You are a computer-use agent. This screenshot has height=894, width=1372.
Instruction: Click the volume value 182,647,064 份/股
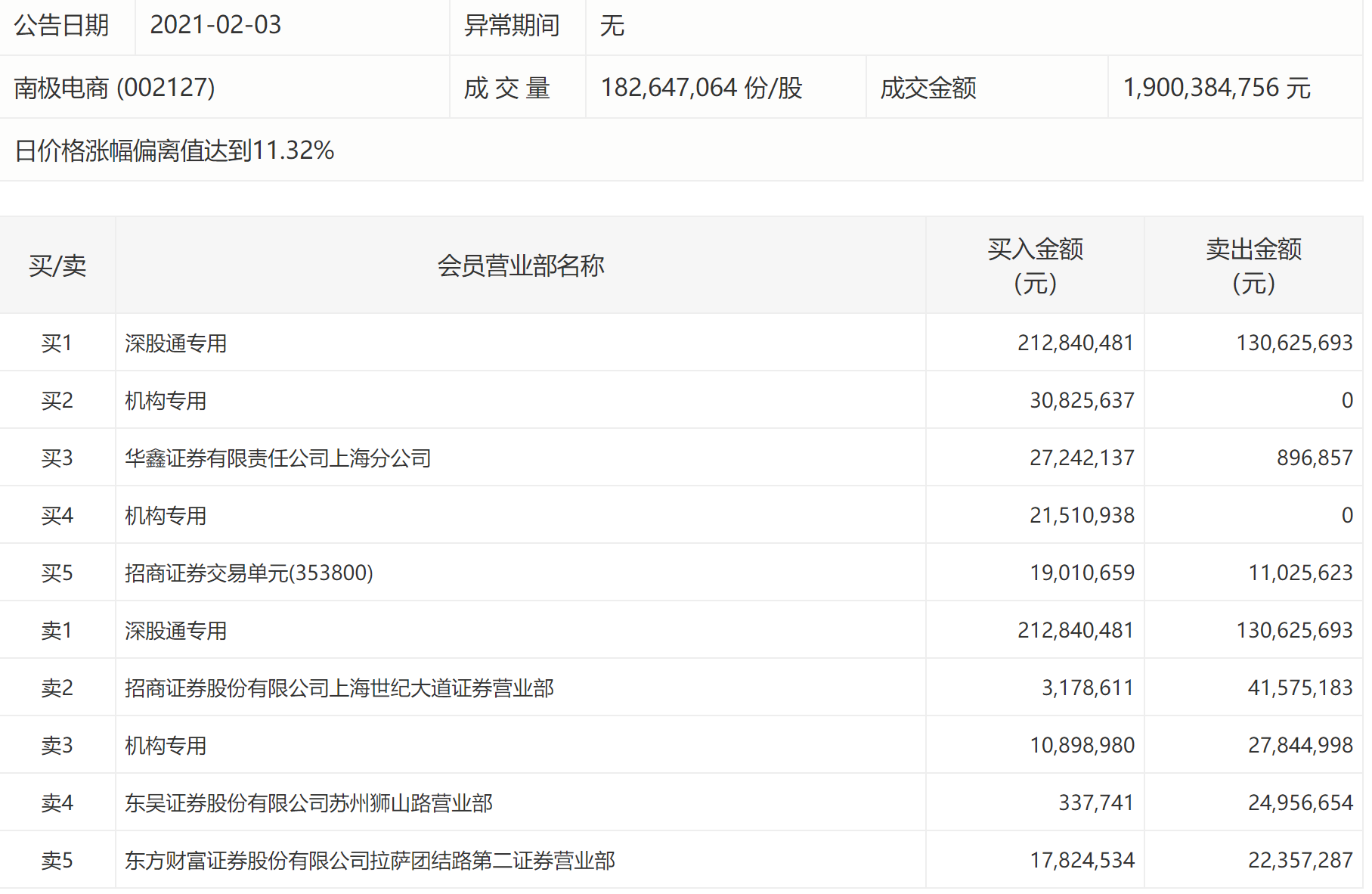point(701,88)
